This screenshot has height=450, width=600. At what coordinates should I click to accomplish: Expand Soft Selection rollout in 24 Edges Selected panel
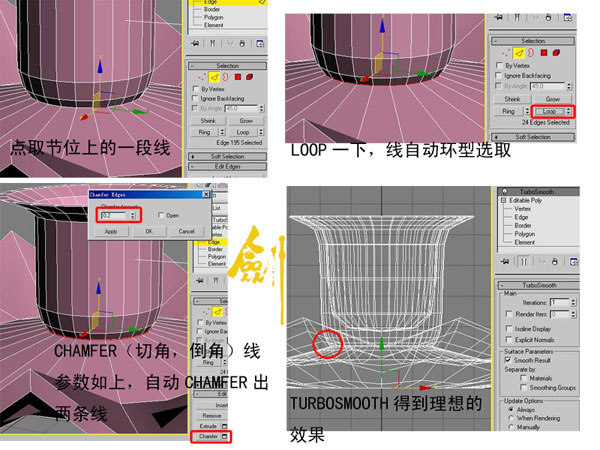[533, 137]
